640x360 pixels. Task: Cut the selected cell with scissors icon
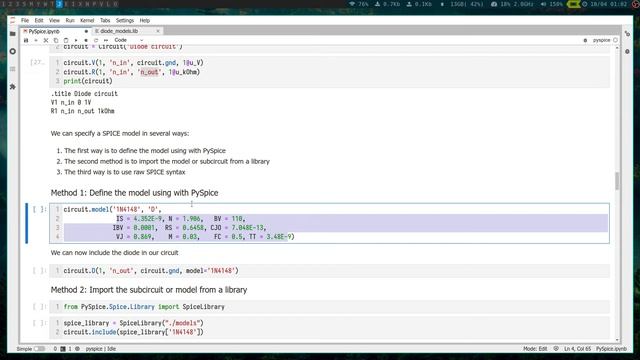pyautogui.click(x=46, y=40)
